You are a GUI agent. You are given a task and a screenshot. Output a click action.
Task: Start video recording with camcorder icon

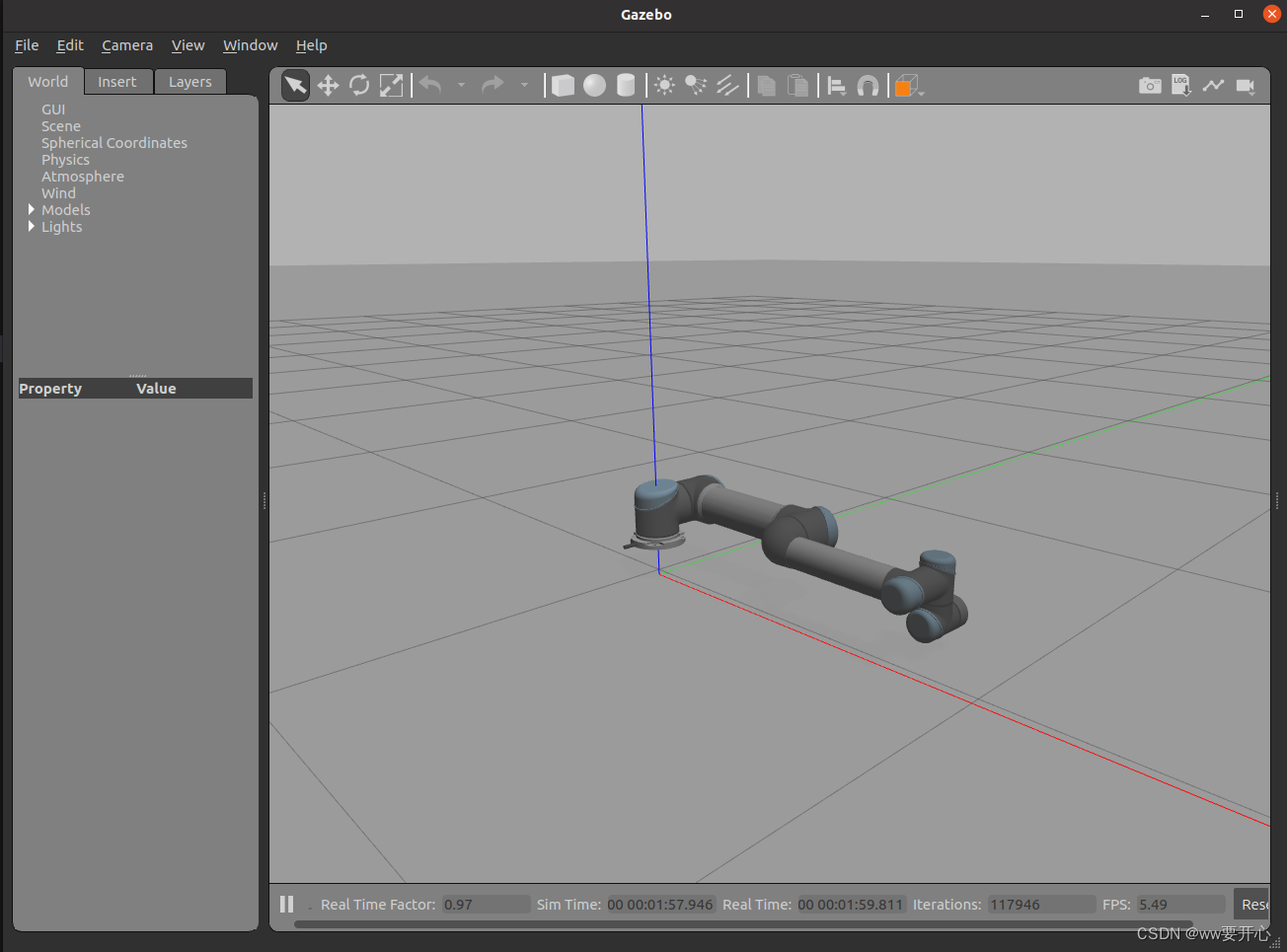click(1246, 86)
